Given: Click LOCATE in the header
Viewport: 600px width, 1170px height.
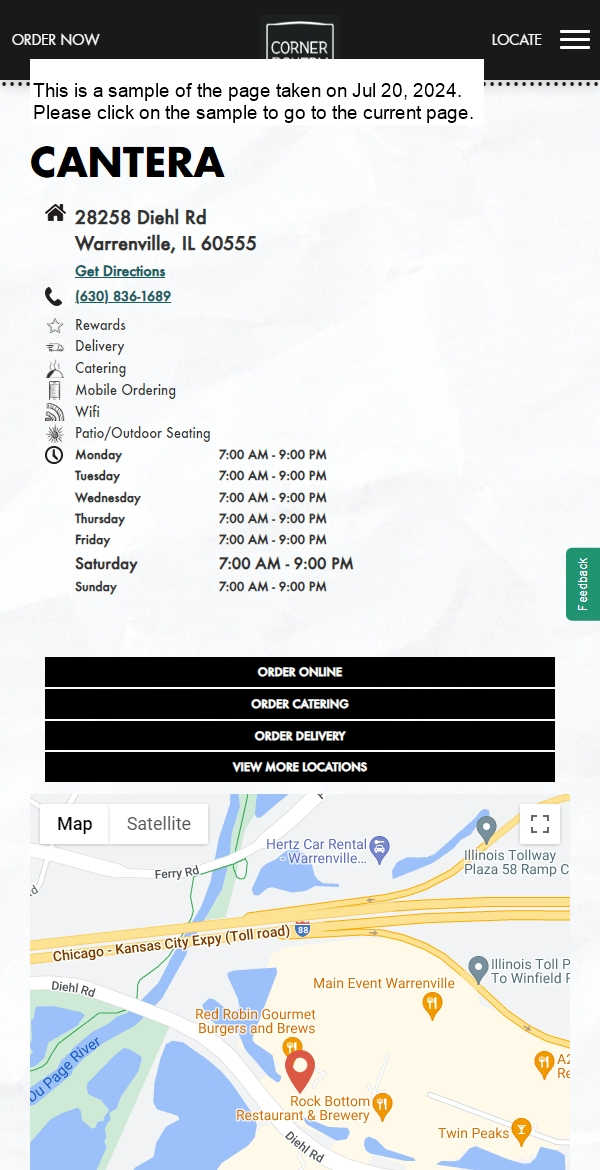Looking at the screenshot, I should [516, 40].
